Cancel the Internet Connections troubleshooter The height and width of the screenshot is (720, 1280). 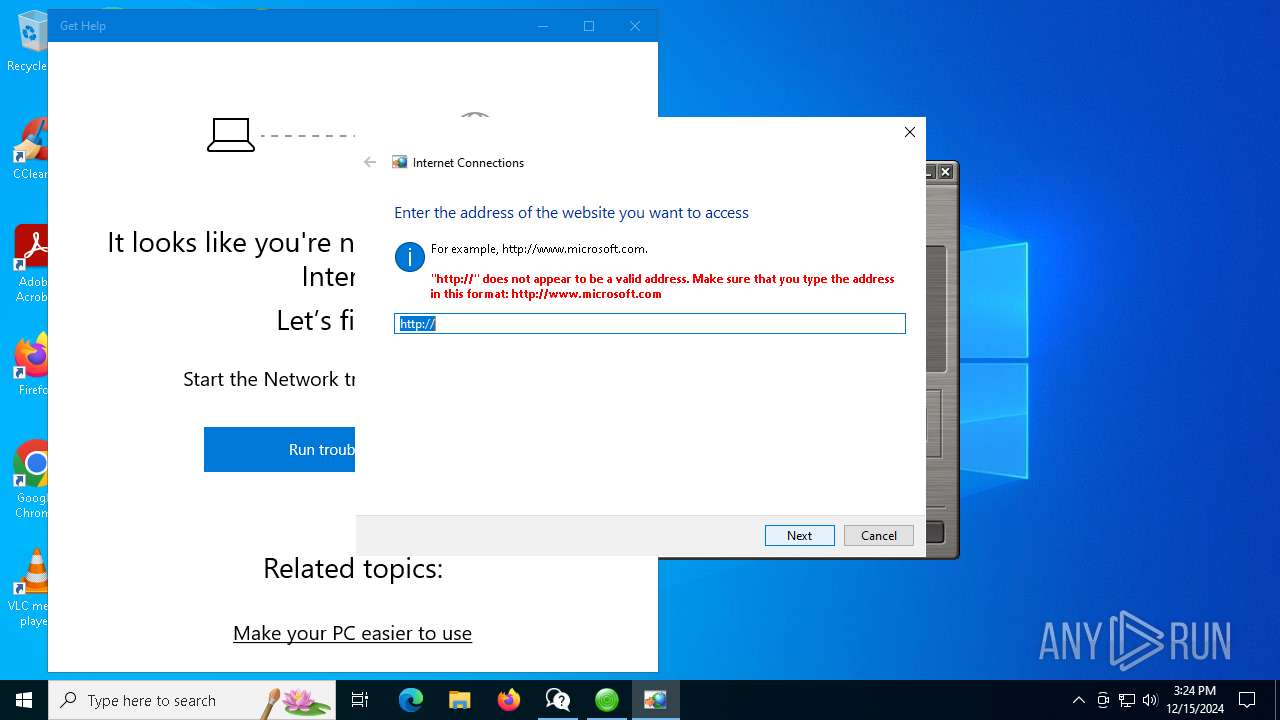[x=878, y=535]
